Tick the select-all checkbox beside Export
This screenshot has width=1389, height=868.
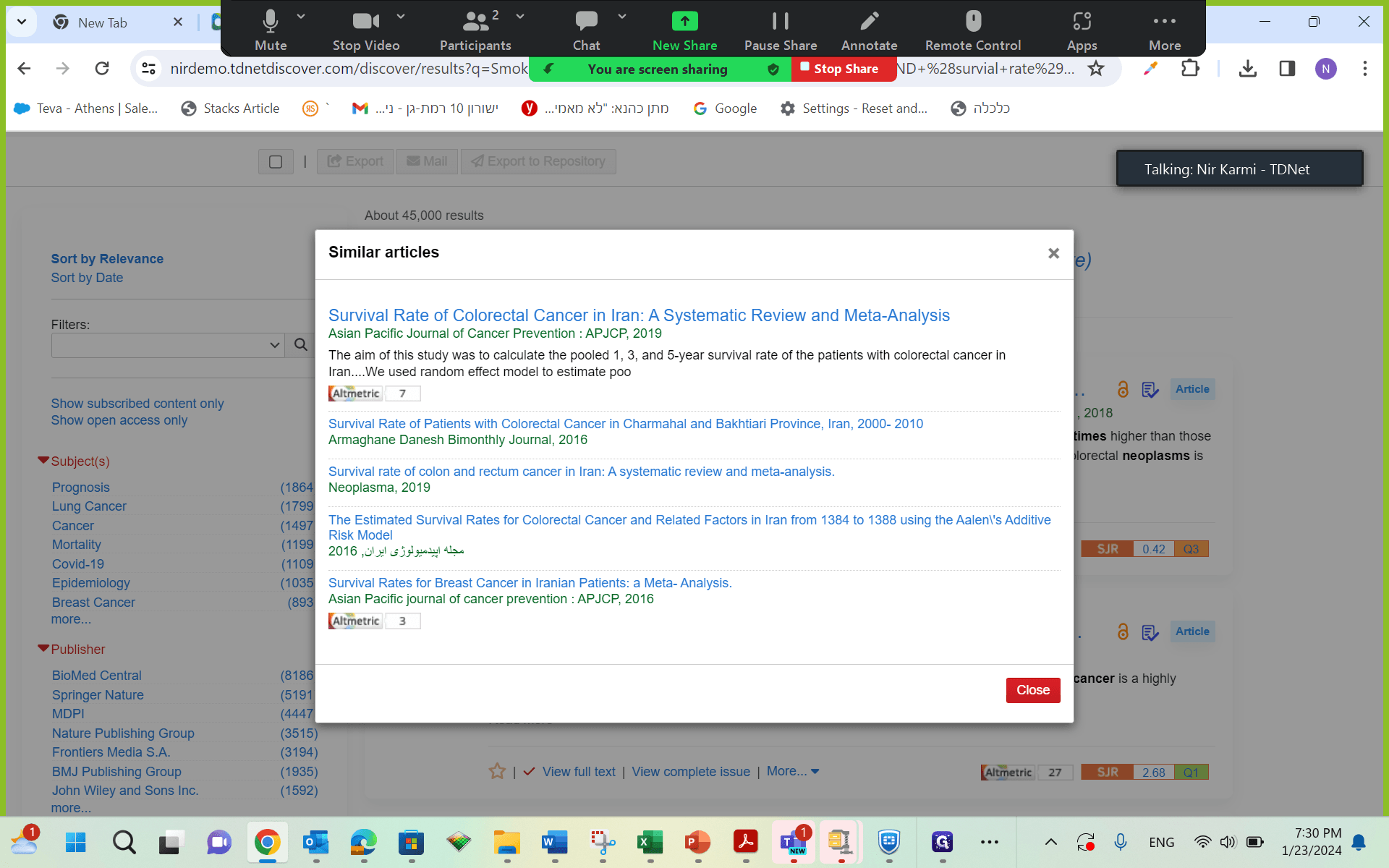pyautogui.click(x=276, y=161)
